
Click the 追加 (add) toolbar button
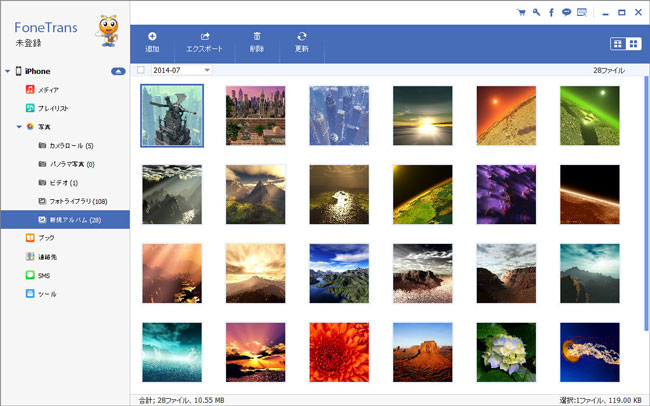click(152, 42)
